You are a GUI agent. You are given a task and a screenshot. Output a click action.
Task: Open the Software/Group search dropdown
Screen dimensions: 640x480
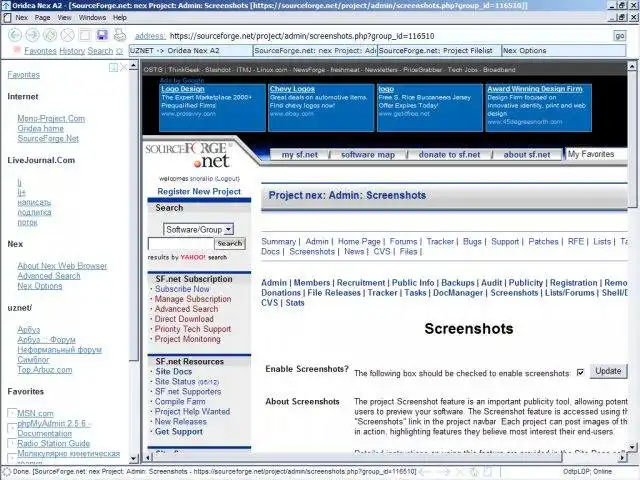[x=198, y=229]
